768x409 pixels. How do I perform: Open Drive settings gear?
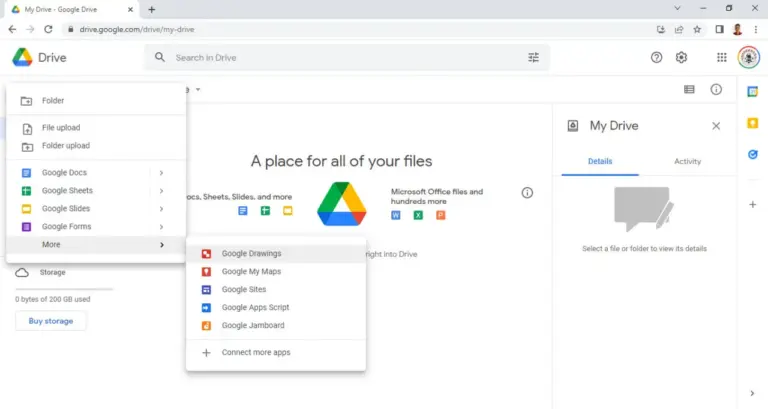681,57
